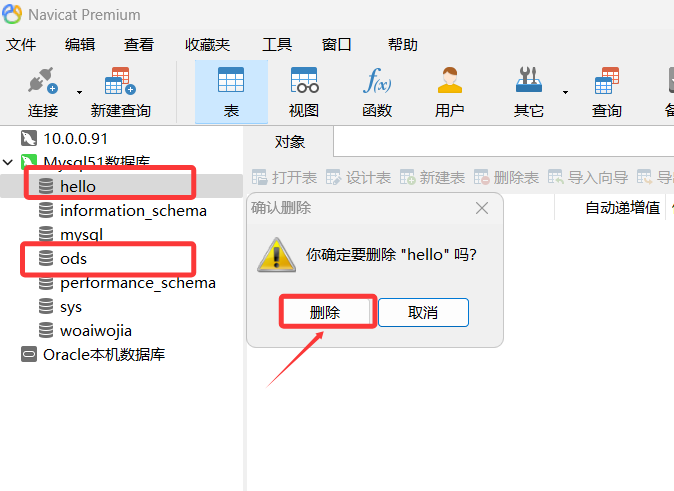
Task: Open the View icon with glasses
Action: point(304,80)
